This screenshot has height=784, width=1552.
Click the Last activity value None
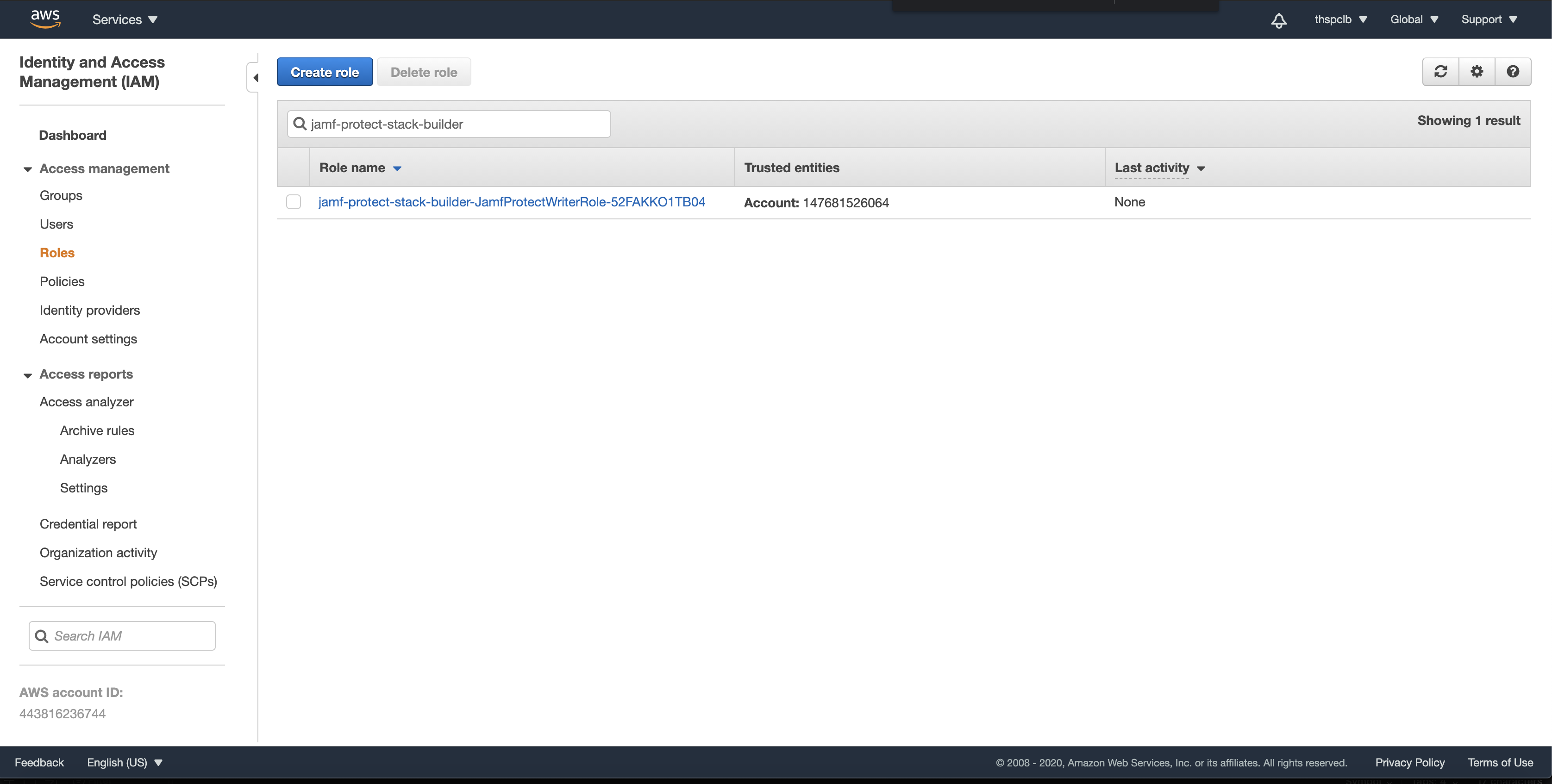coord(1130,202)
